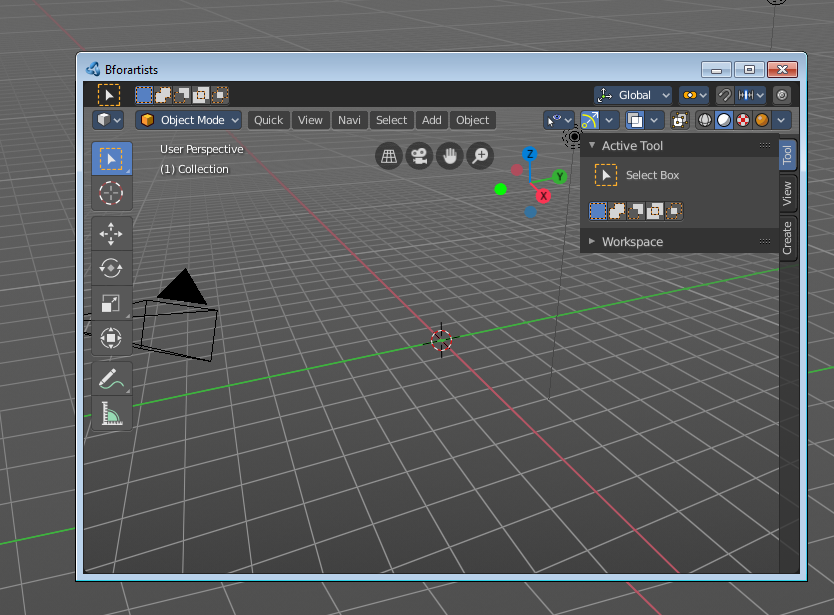Choose Extend mode icon in Active Tool panel
This screenshot has height=615, width=834.
[616, 211]
